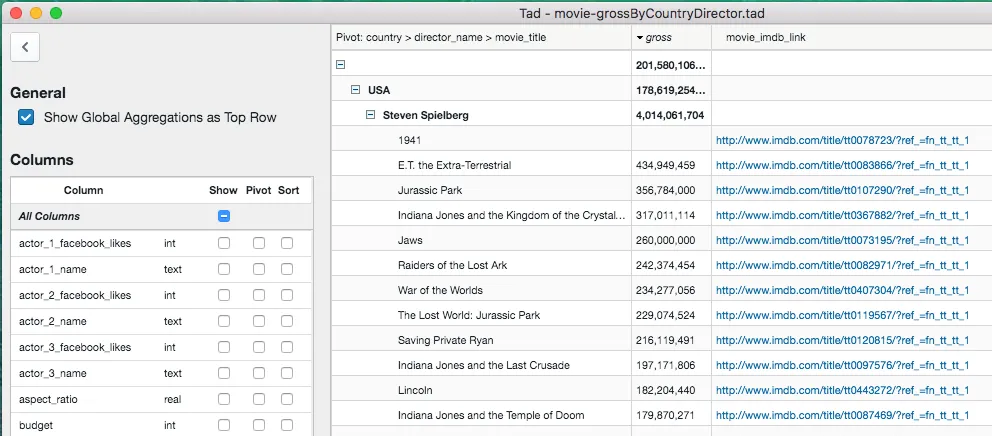Click the green macOS fullscreen button

tap(56, 13)
